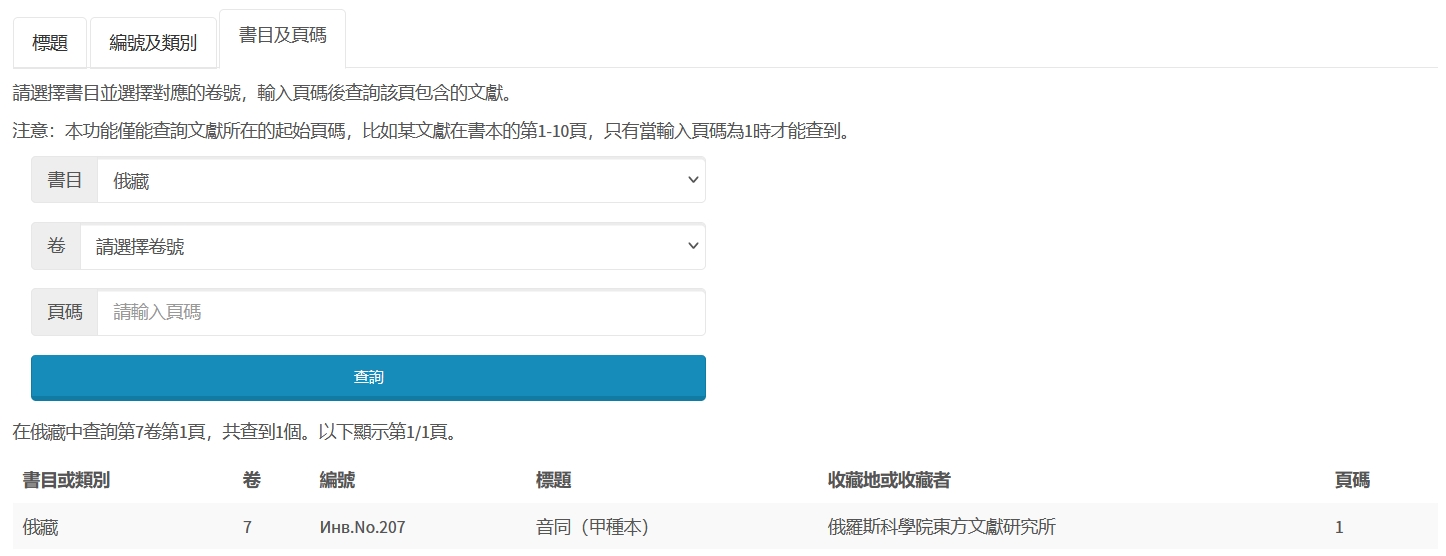This screenshot has height=556, width=1446.
Task: Click the 標題 column header in table
Action: point(553,480)
